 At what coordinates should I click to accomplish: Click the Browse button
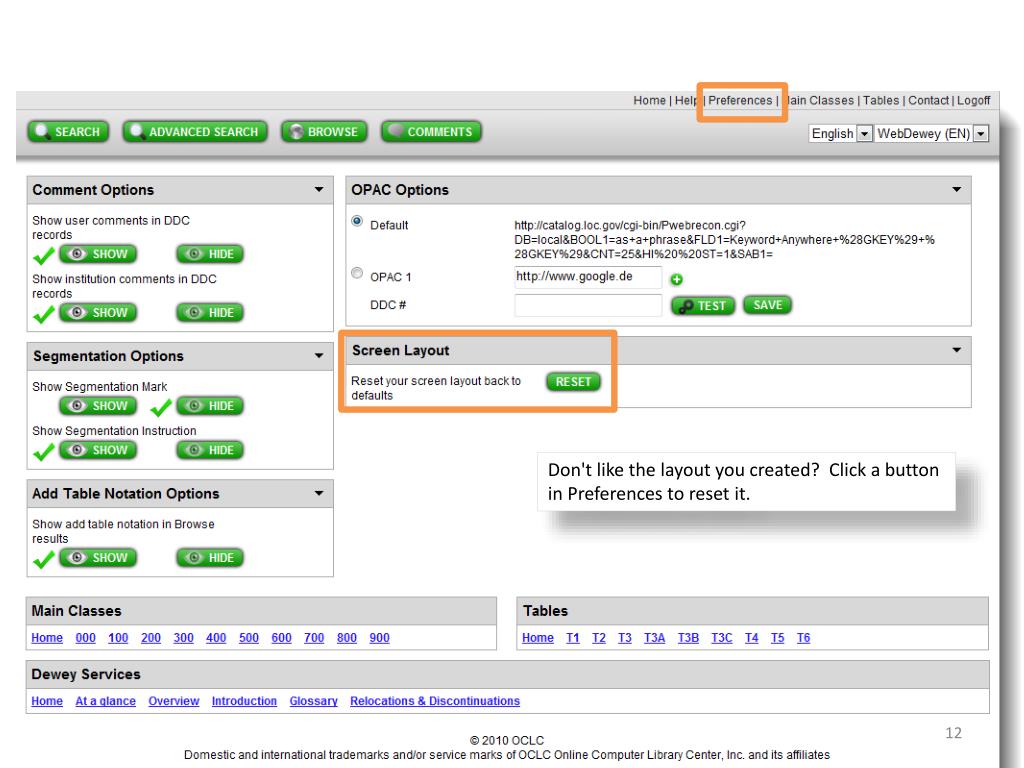pyautogui.click(x=324, y=132)
